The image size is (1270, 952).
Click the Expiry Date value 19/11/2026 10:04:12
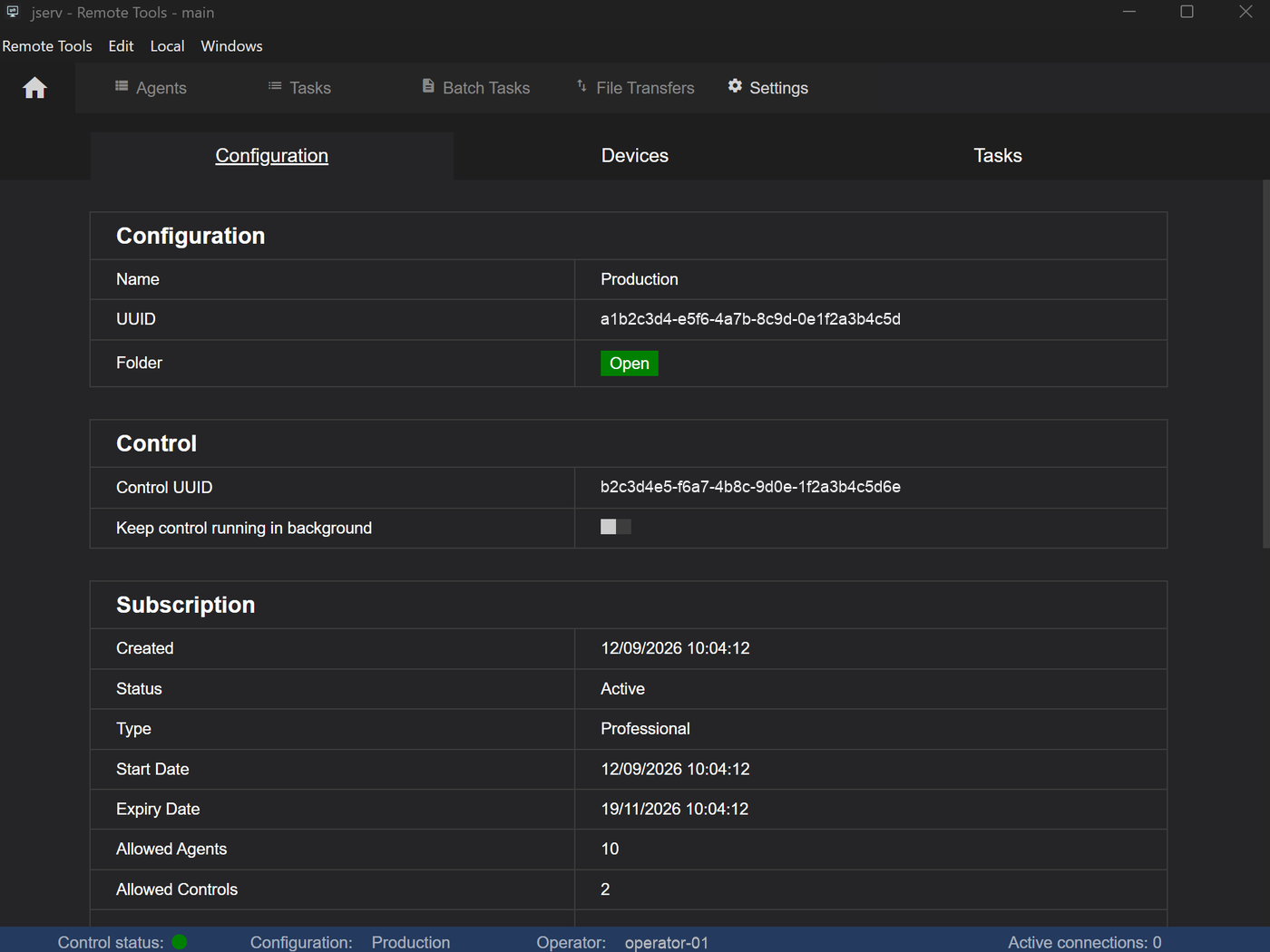coord(675,809)
